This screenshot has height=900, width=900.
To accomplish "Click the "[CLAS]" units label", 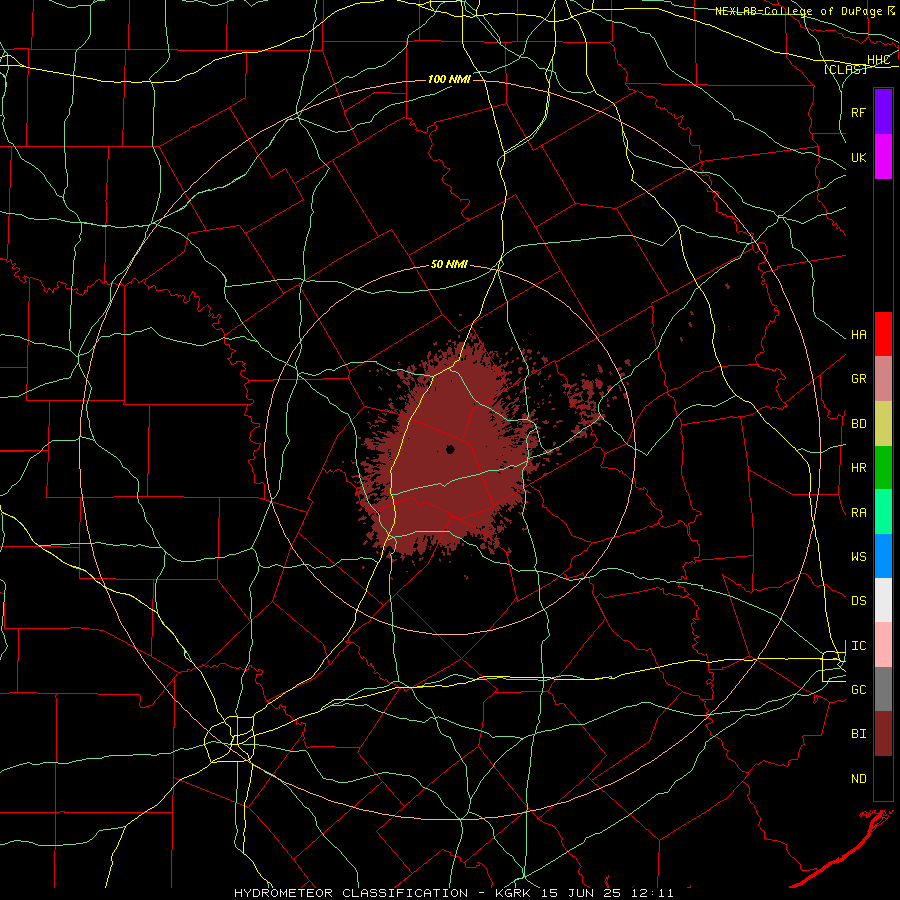I will pyautogui.click(x=845, y=69).
